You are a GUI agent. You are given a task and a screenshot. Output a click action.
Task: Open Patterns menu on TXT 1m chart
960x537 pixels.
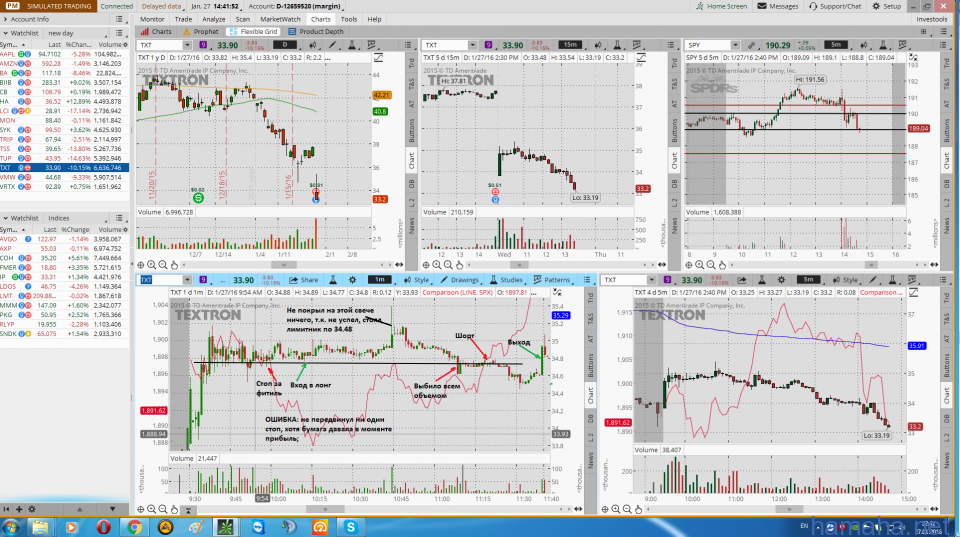pyautogui.click(x=552, y=280)
